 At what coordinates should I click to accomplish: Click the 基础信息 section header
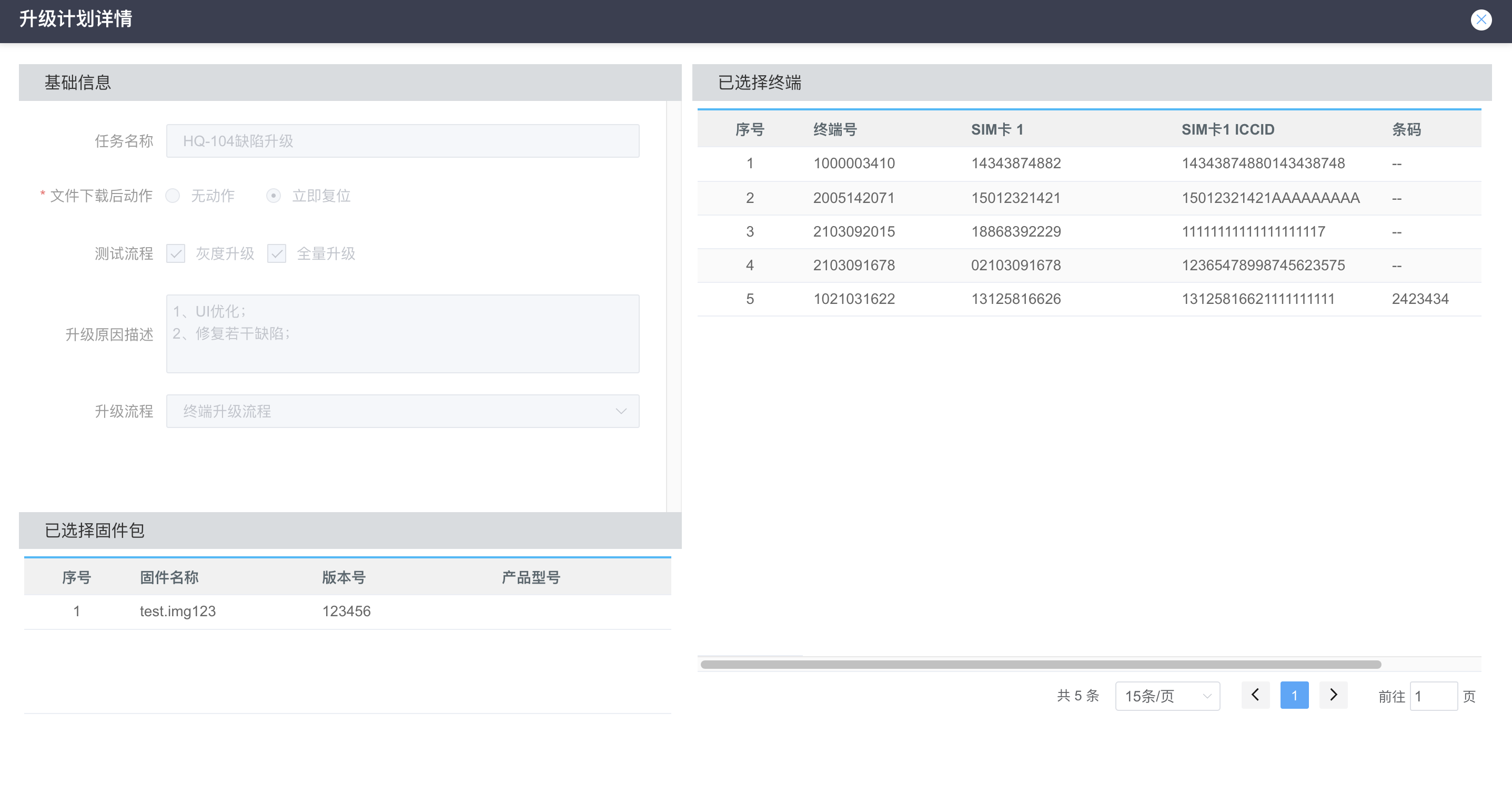[350, 83]
